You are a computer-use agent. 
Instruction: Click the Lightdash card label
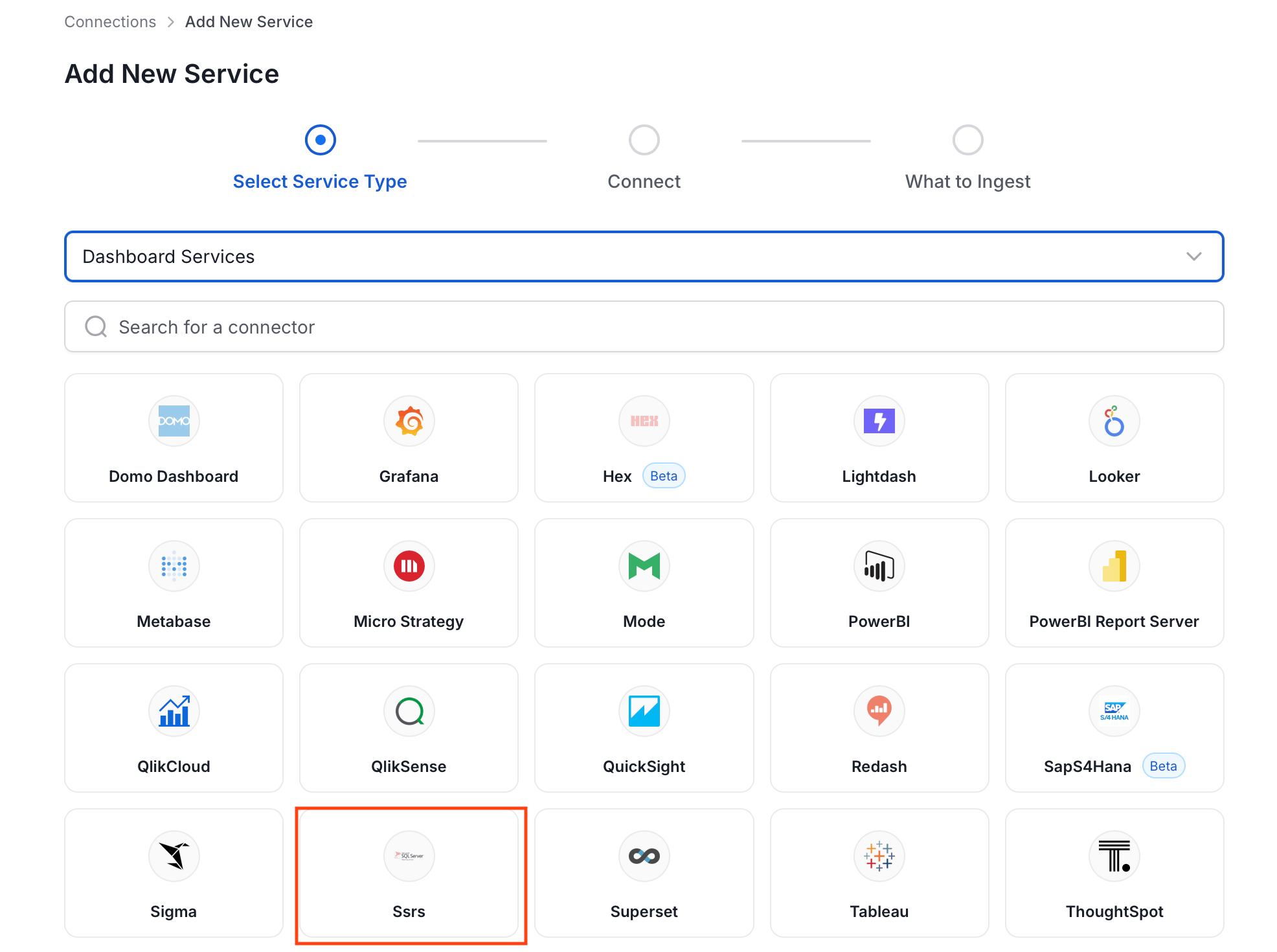tap(879, 477)
